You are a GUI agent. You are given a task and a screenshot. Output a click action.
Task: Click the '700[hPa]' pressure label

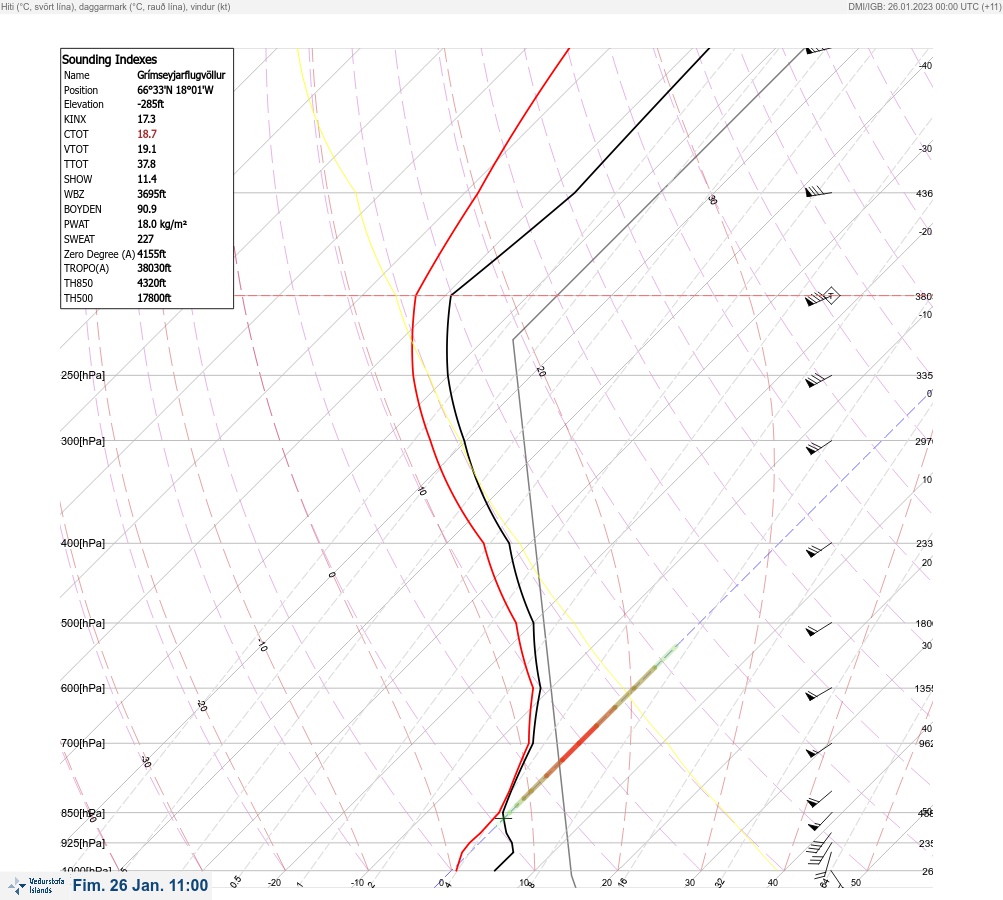83,743
